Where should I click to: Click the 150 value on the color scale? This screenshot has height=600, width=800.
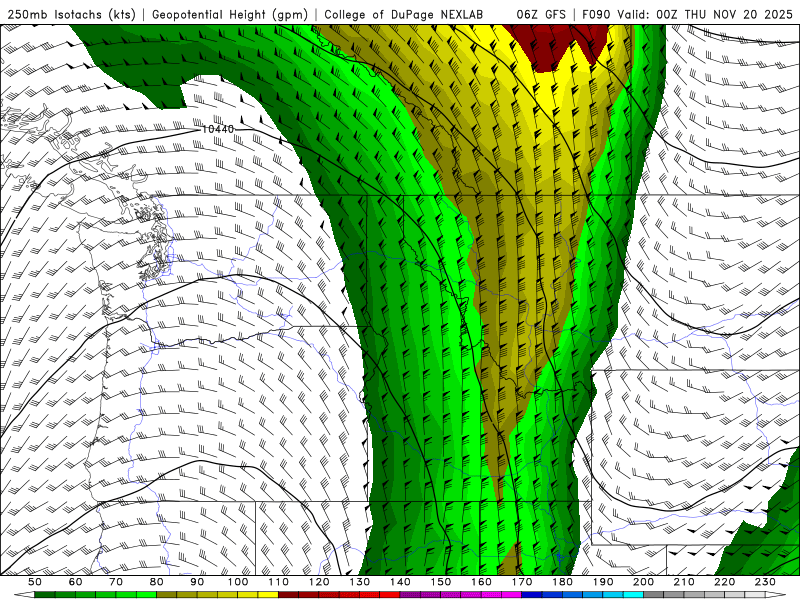click(440, 582)
